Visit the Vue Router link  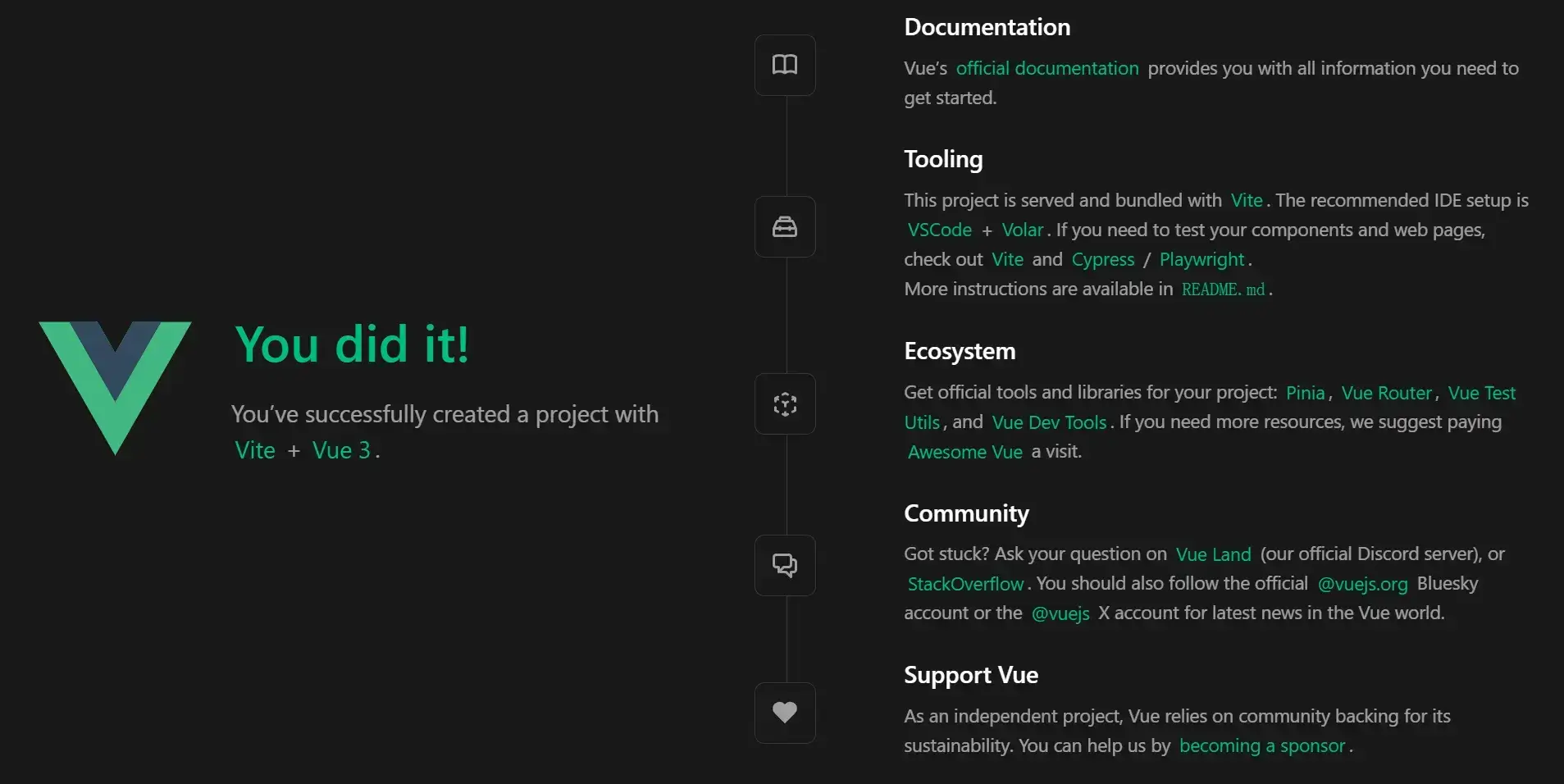click(x=1387, y=393)
